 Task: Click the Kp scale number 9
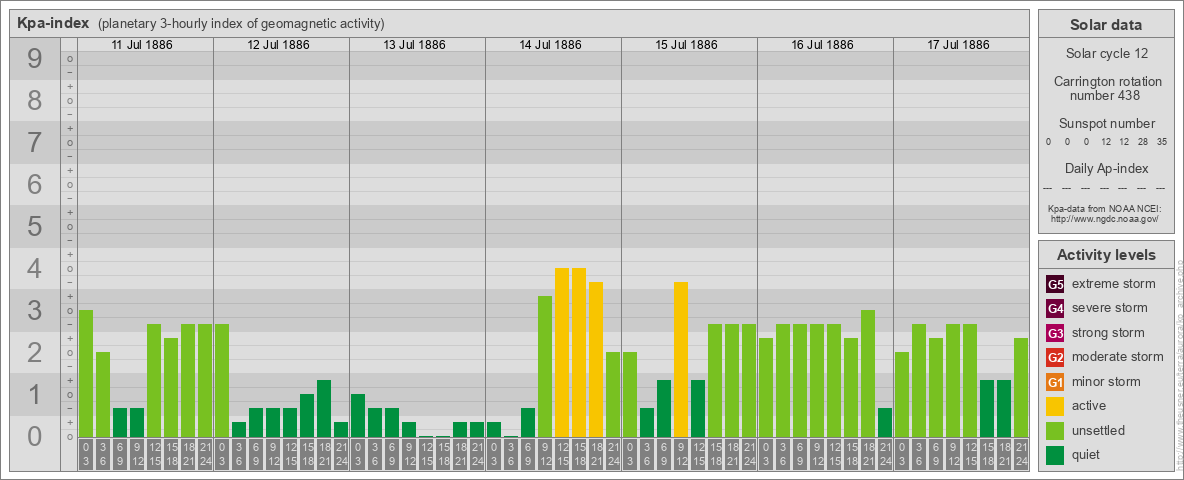coord(34,59)
